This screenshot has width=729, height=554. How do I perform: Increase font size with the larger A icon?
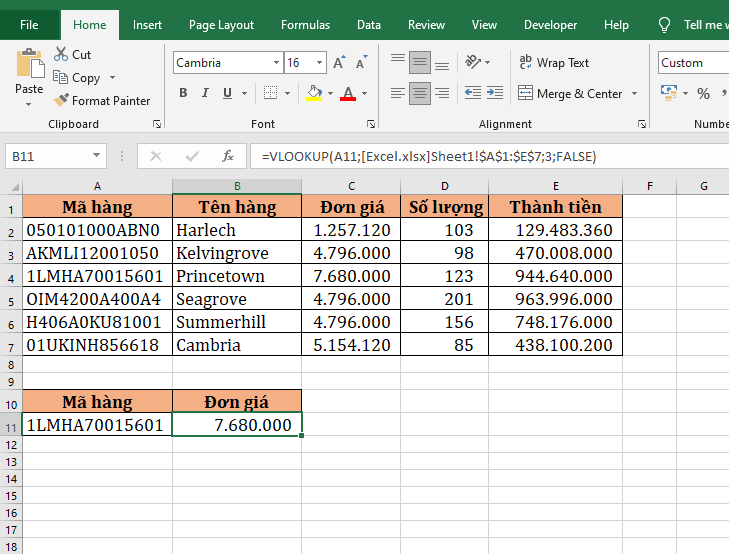click(339, 63)
